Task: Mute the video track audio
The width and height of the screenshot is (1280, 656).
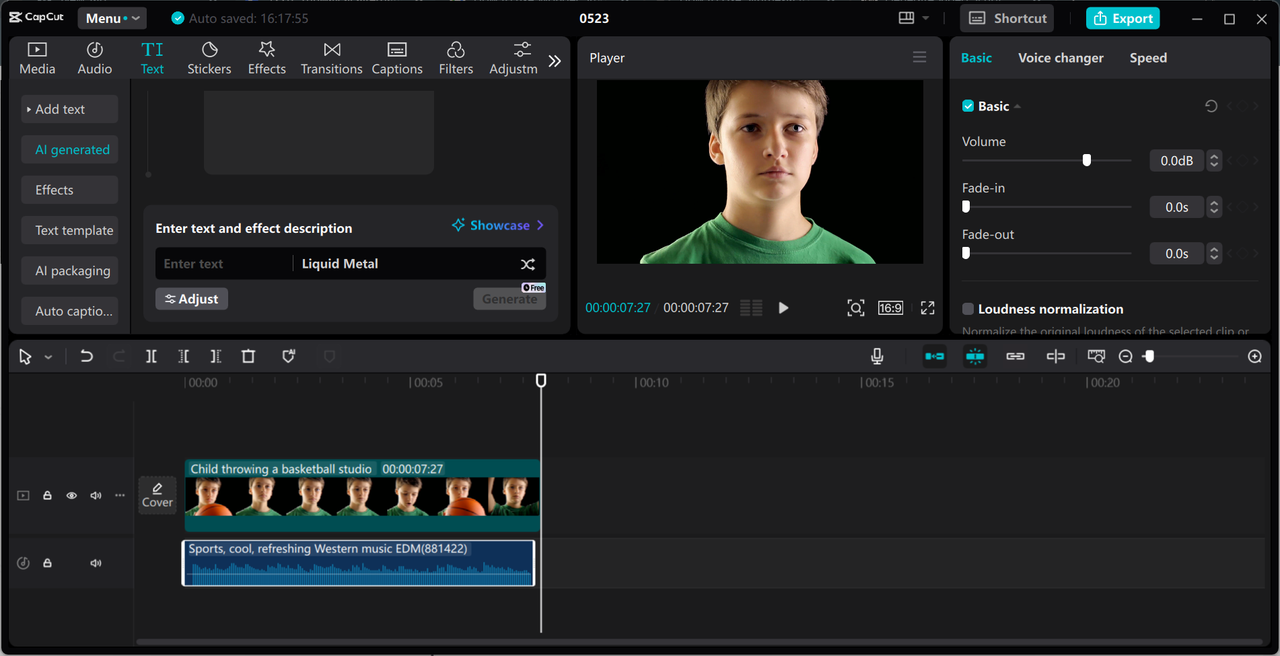Action: [96, 495]
